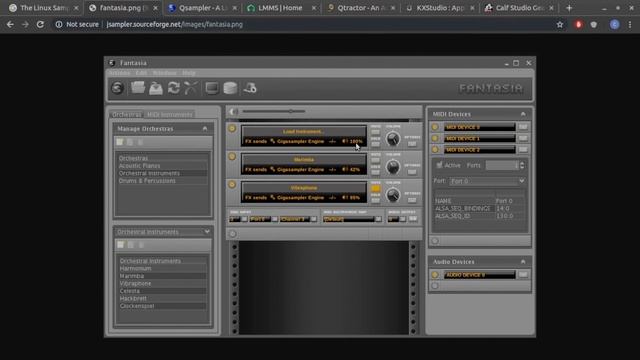Click the crossed tools reset sampler icon
Image resolution: width=640 pixels, height=360 pixels.
point(191,88)
